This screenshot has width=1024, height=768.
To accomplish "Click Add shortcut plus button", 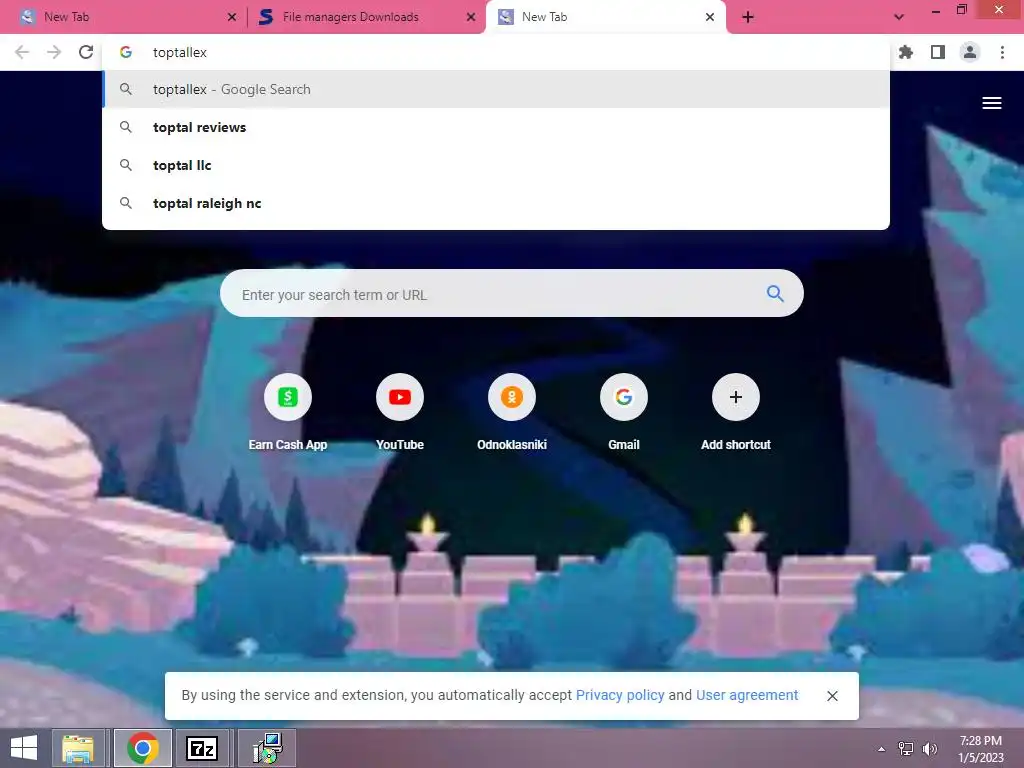I will point(735,397).
